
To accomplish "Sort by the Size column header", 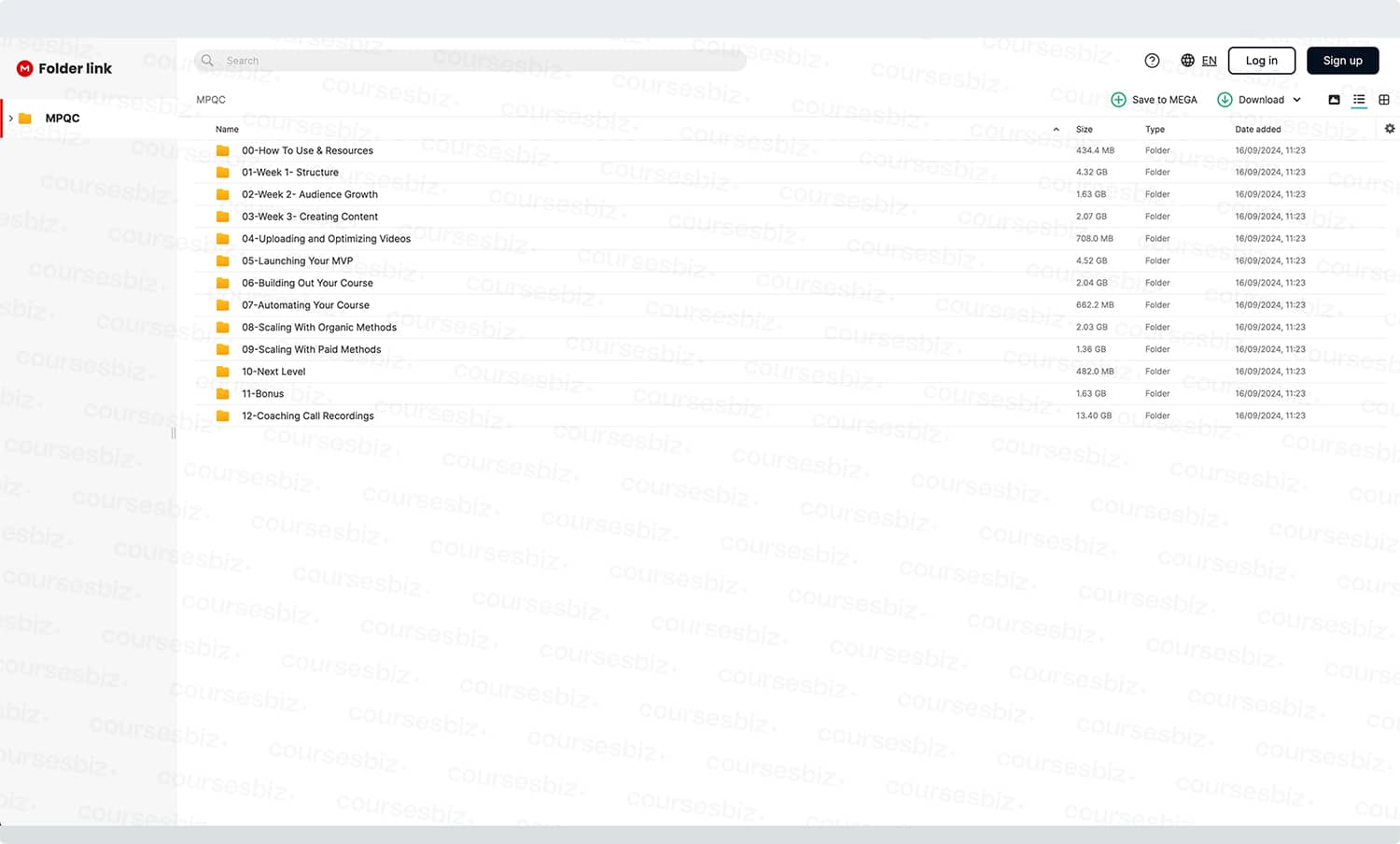I will [x=1084, y=129].
